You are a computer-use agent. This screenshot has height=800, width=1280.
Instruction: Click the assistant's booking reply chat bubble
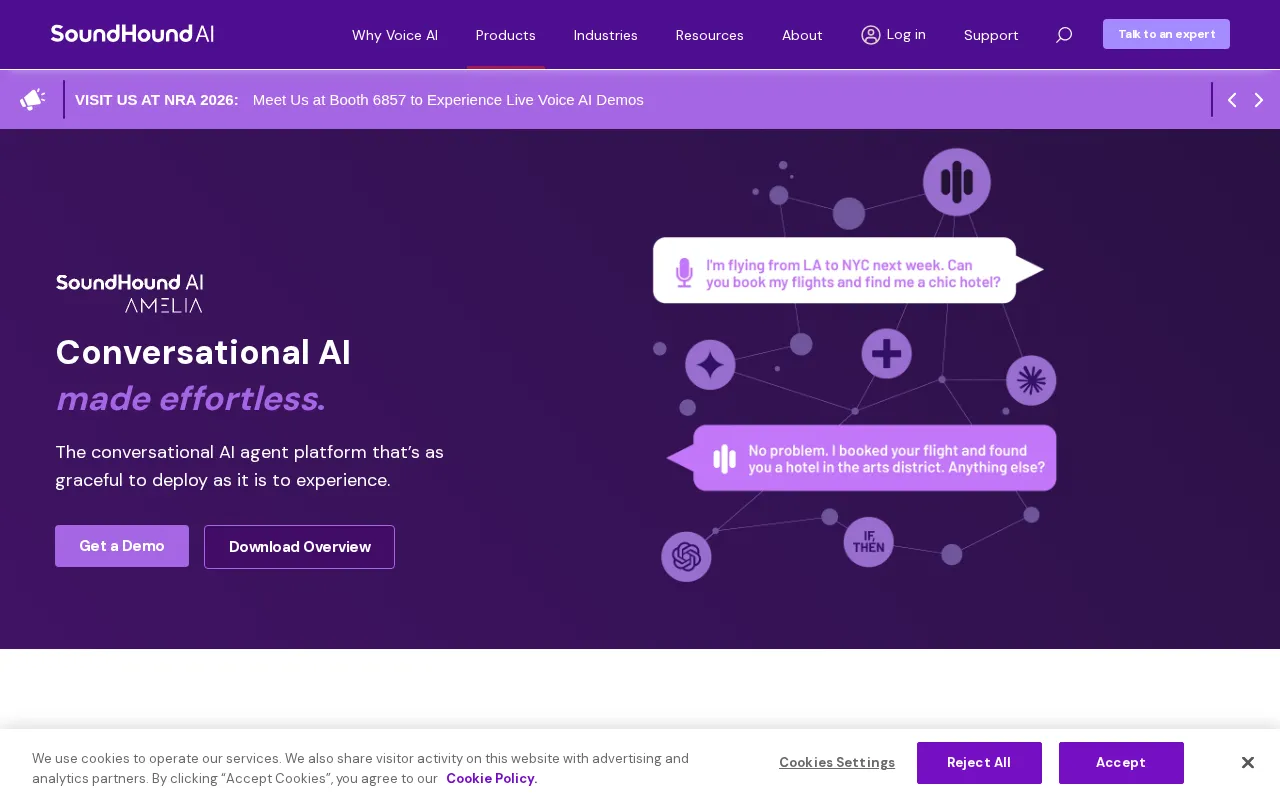click(x=862, y=458)
